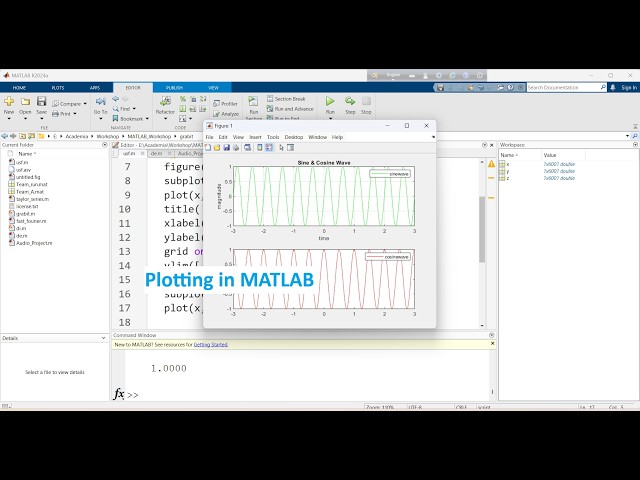Select license.txt in Current Folder
The height and width of the screenshot is (480, 640).
tap(27, 207)
